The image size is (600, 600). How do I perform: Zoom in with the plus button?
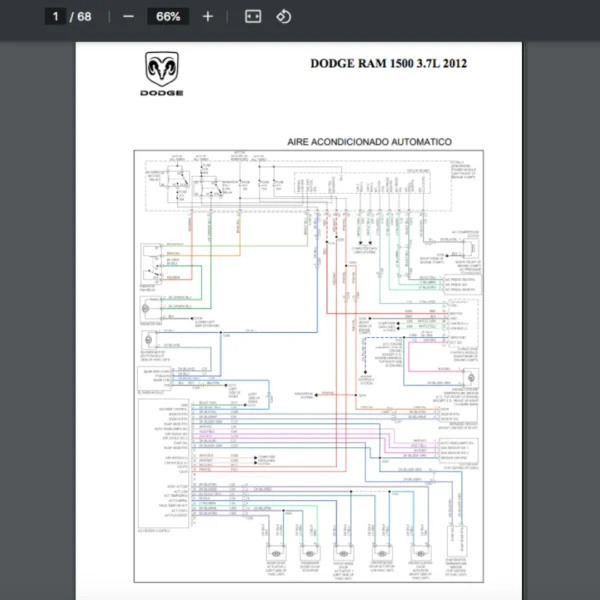coord(207,17)
